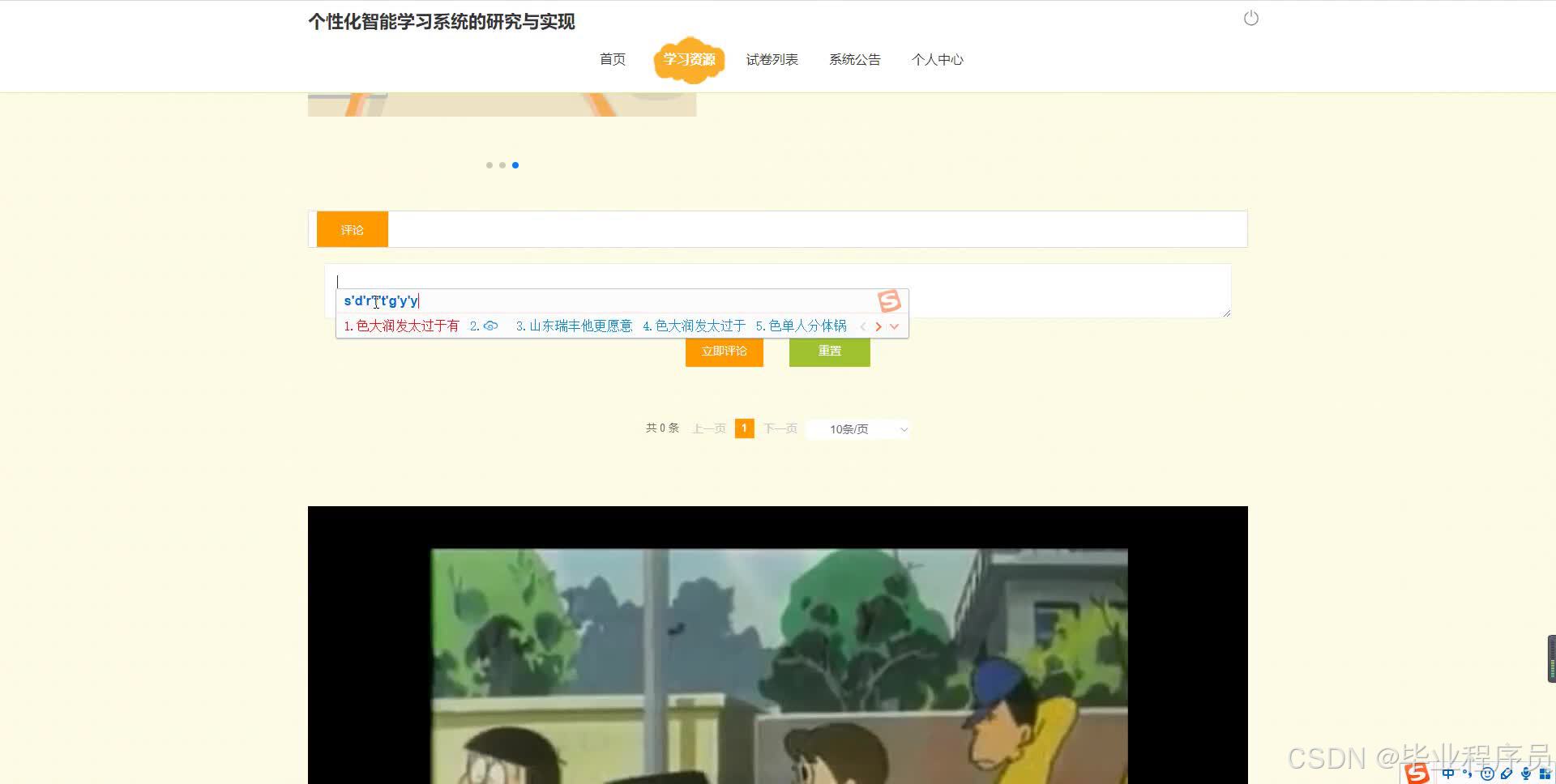Open the 10条/页 page size dropdown
The height and width of the screenshot is (784, 1556).
[859, 429]
